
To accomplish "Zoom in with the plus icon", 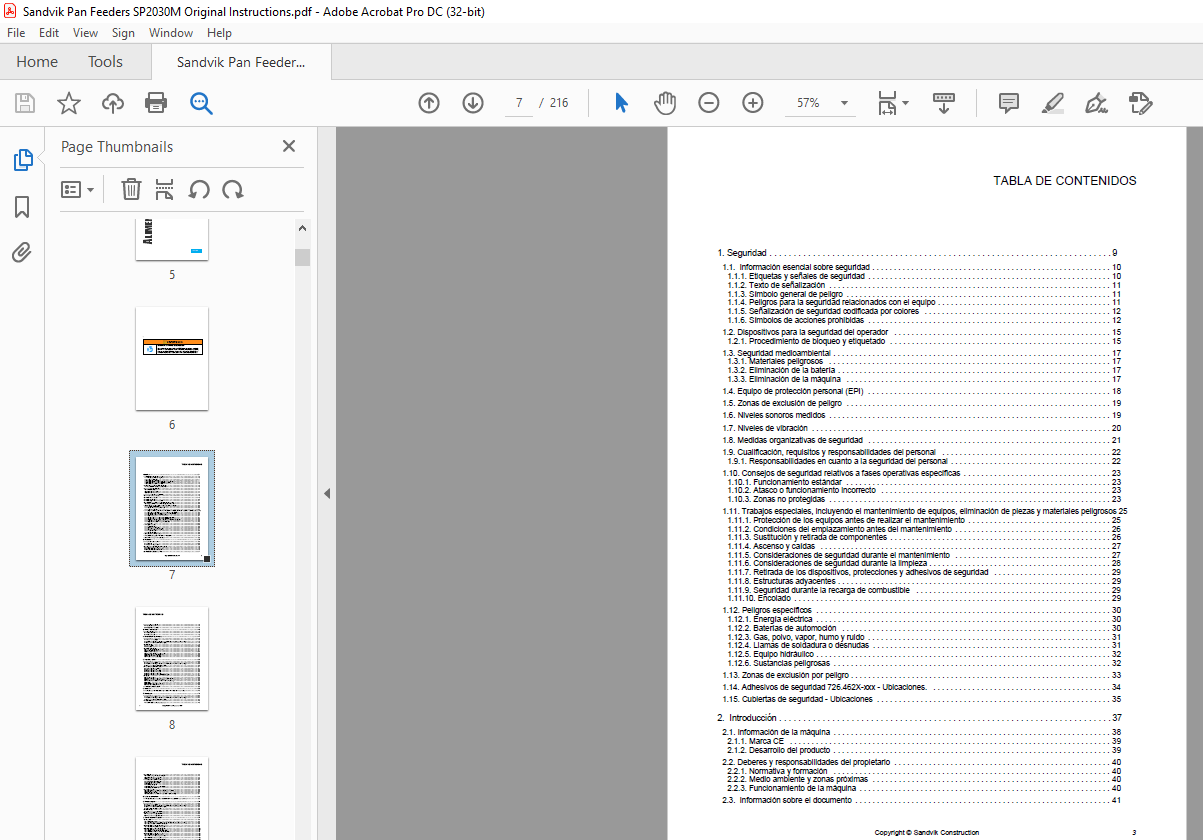I will (753, 103).
